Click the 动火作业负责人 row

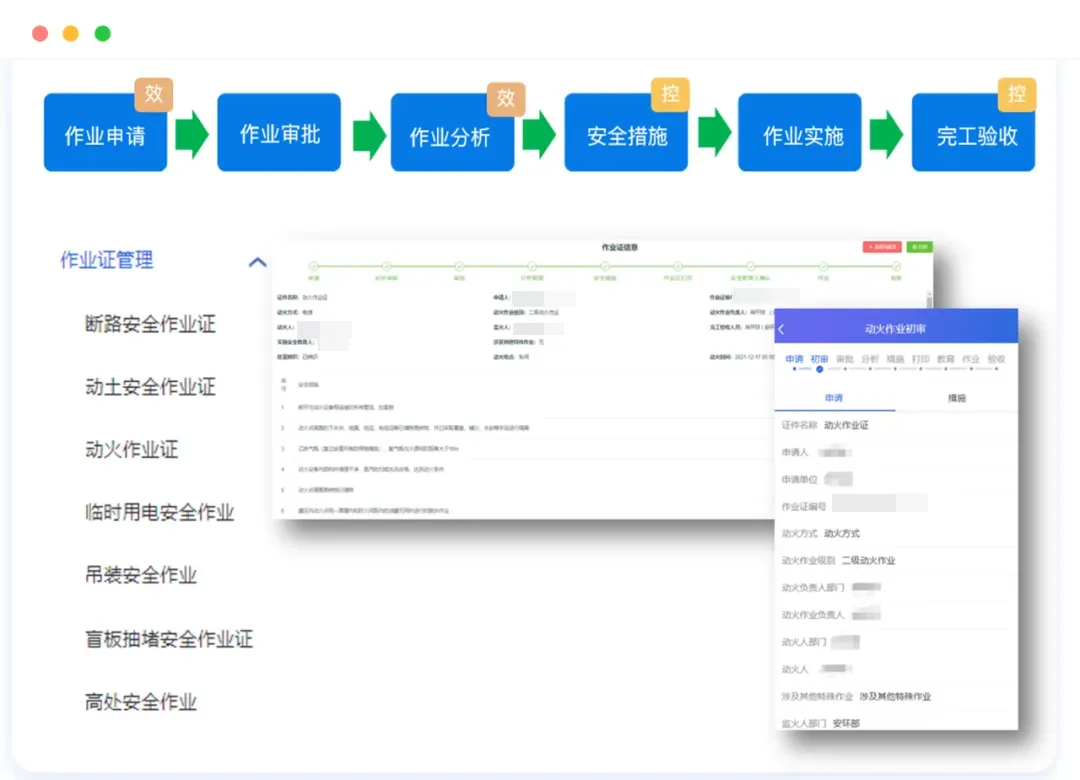(896, 615)
